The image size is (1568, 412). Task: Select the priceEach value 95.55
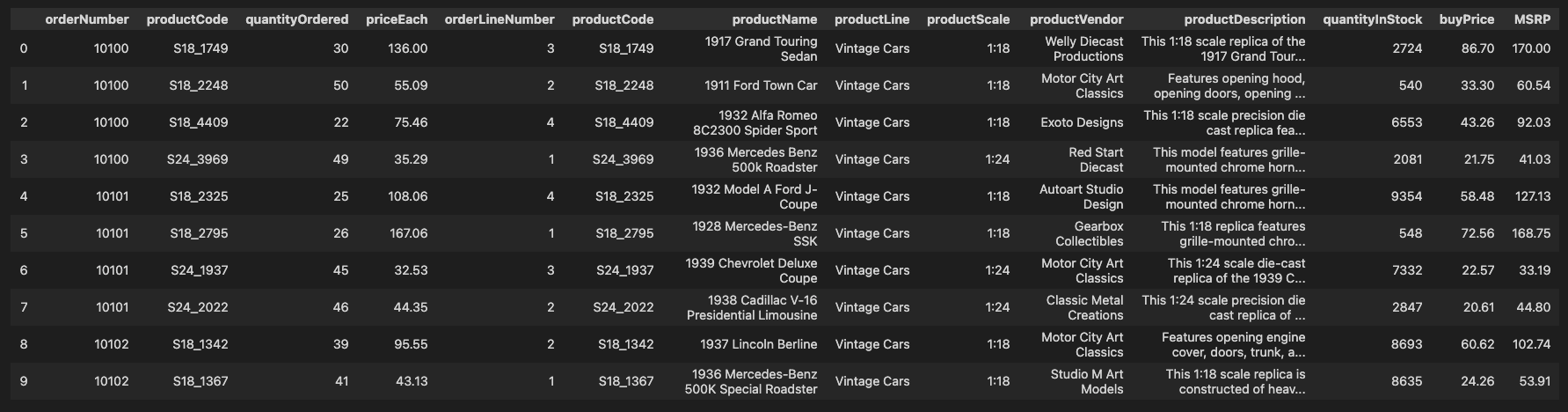point(412,344)
